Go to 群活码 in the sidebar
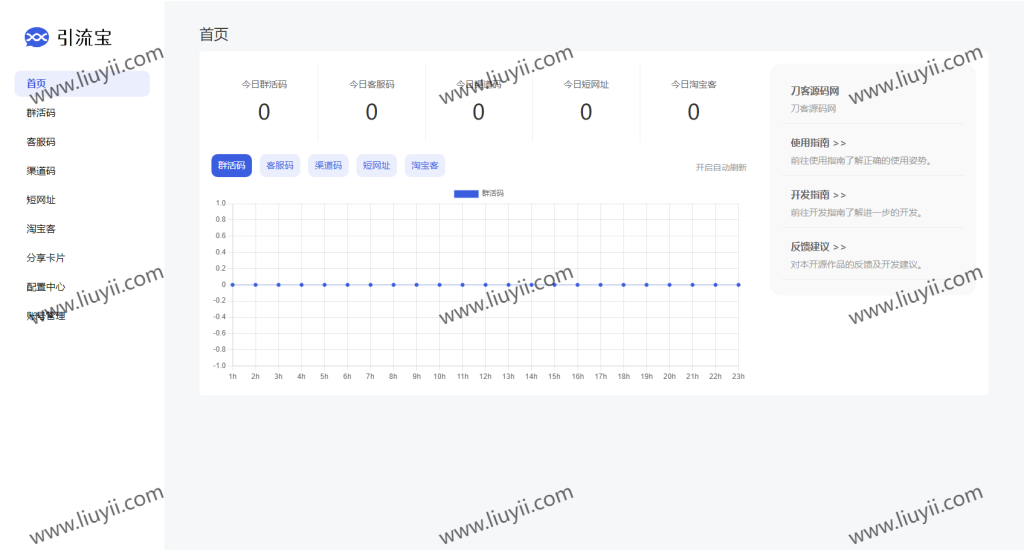The image size is (1024, 550). (40, 113)
